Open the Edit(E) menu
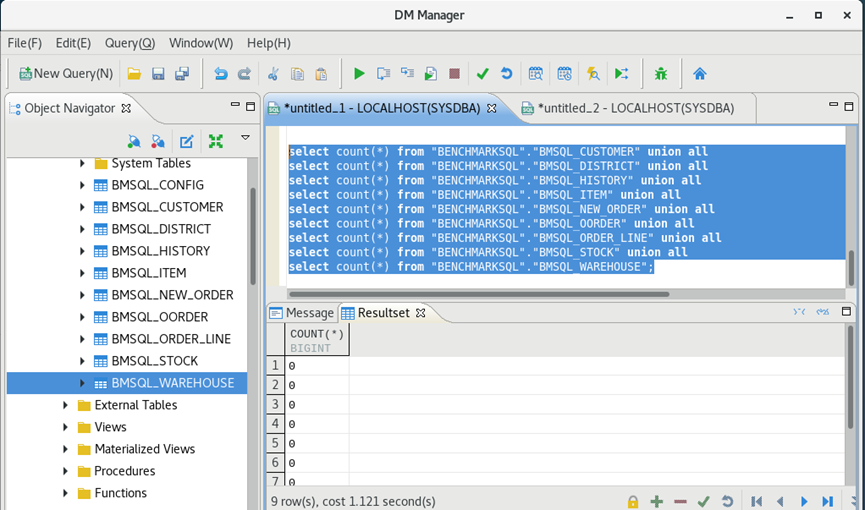Screen dimensions: 865x510 (73, 43)
